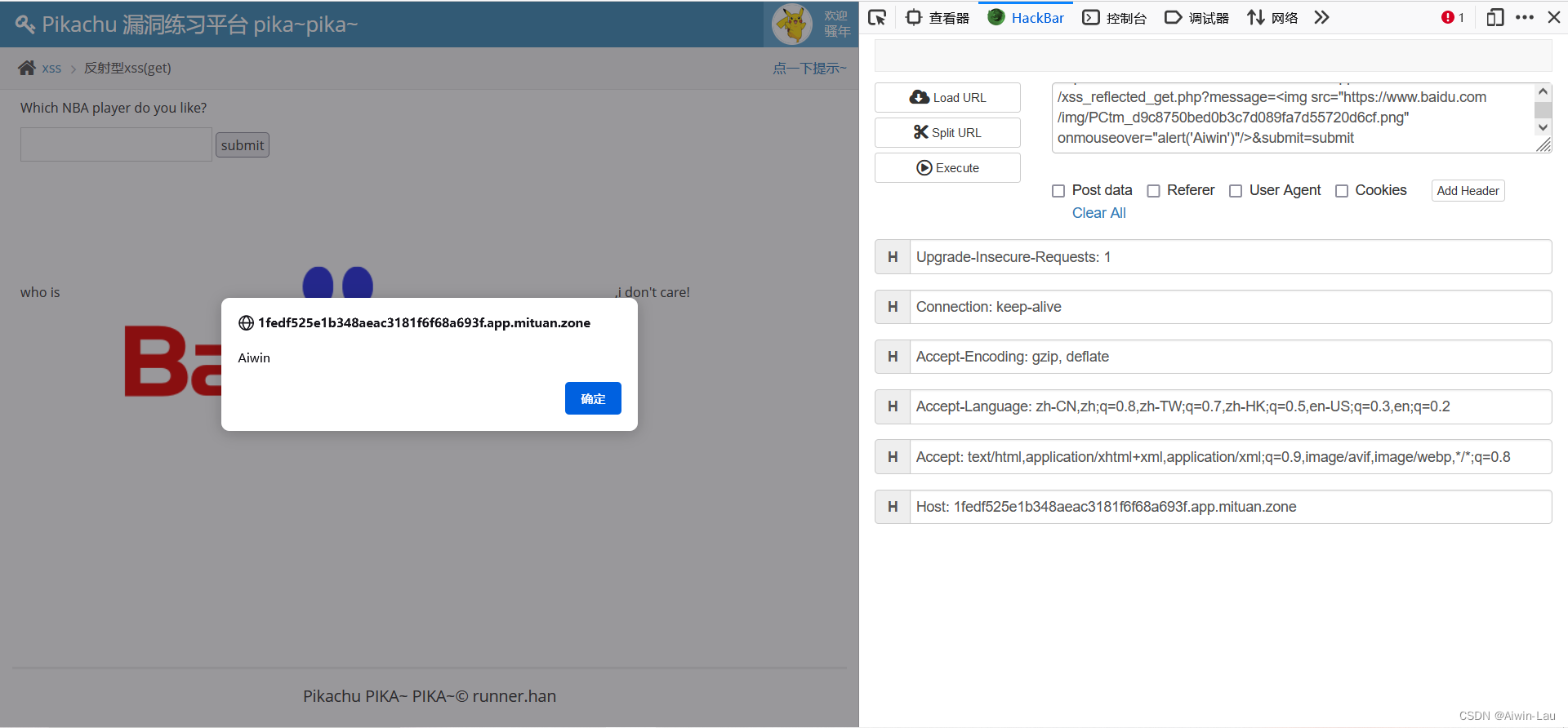Viewport: 1568px width, 728px height.
Task: Enable the Post data checkbox
Action: [x=1058, y=191]
